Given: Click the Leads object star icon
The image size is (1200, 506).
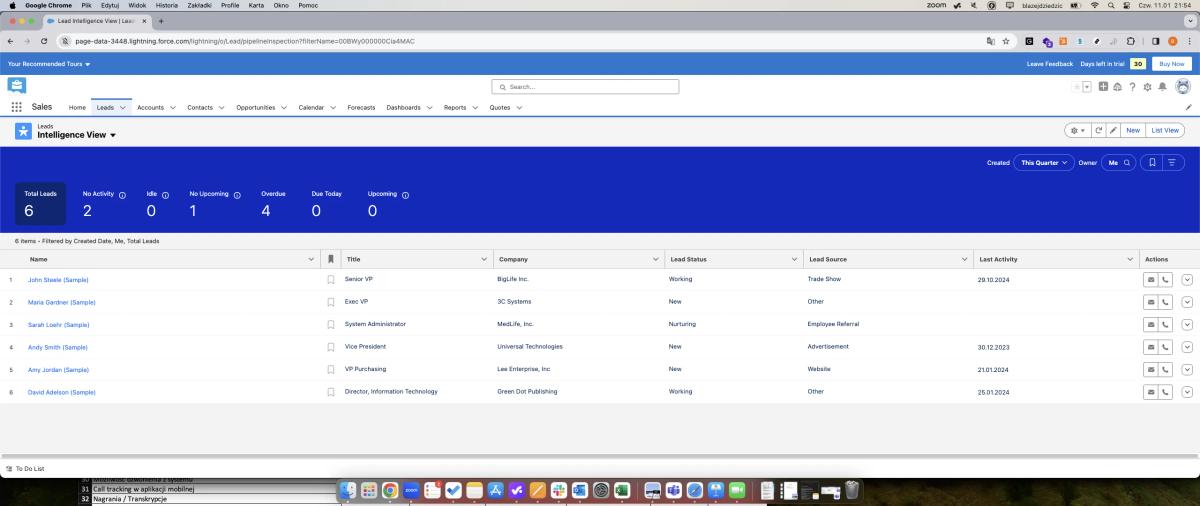Looking at the screenshot, I should click(x=23, y=131).
